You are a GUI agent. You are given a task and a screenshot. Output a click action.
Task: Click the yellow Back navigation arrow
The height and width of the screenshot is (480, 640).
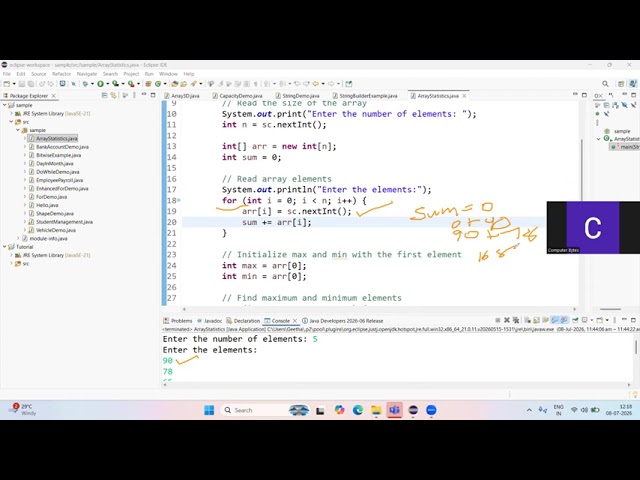[316, 84]
